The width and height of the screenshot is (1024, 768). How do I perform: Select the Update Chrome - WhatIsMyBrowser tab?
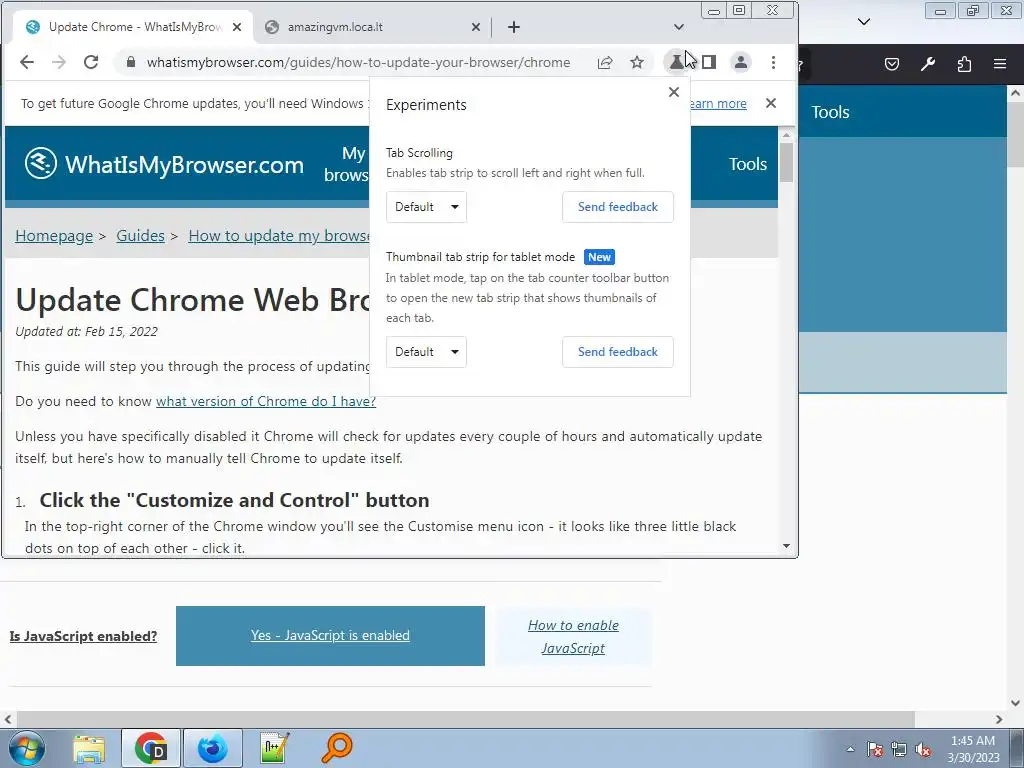click(x=134, y=27)
